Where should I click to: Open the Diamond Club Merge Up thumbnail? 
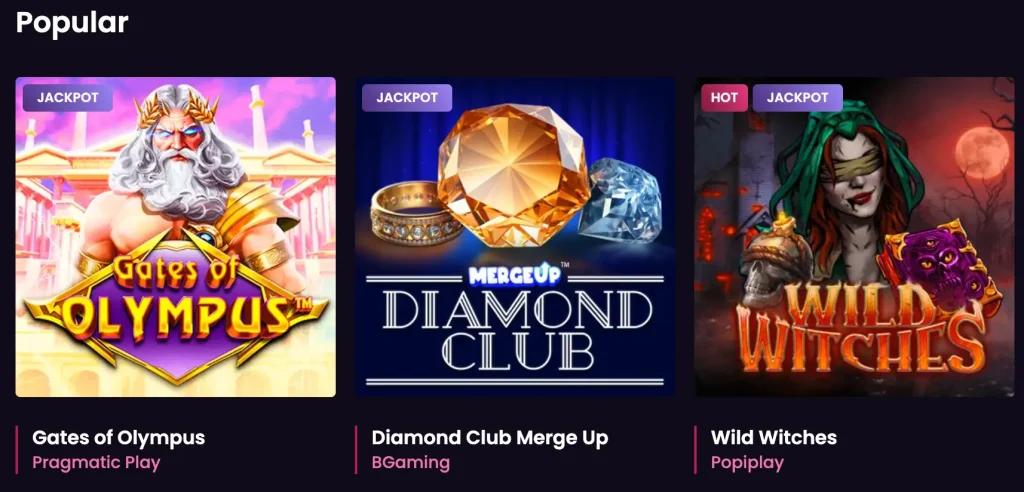[515, 237]
